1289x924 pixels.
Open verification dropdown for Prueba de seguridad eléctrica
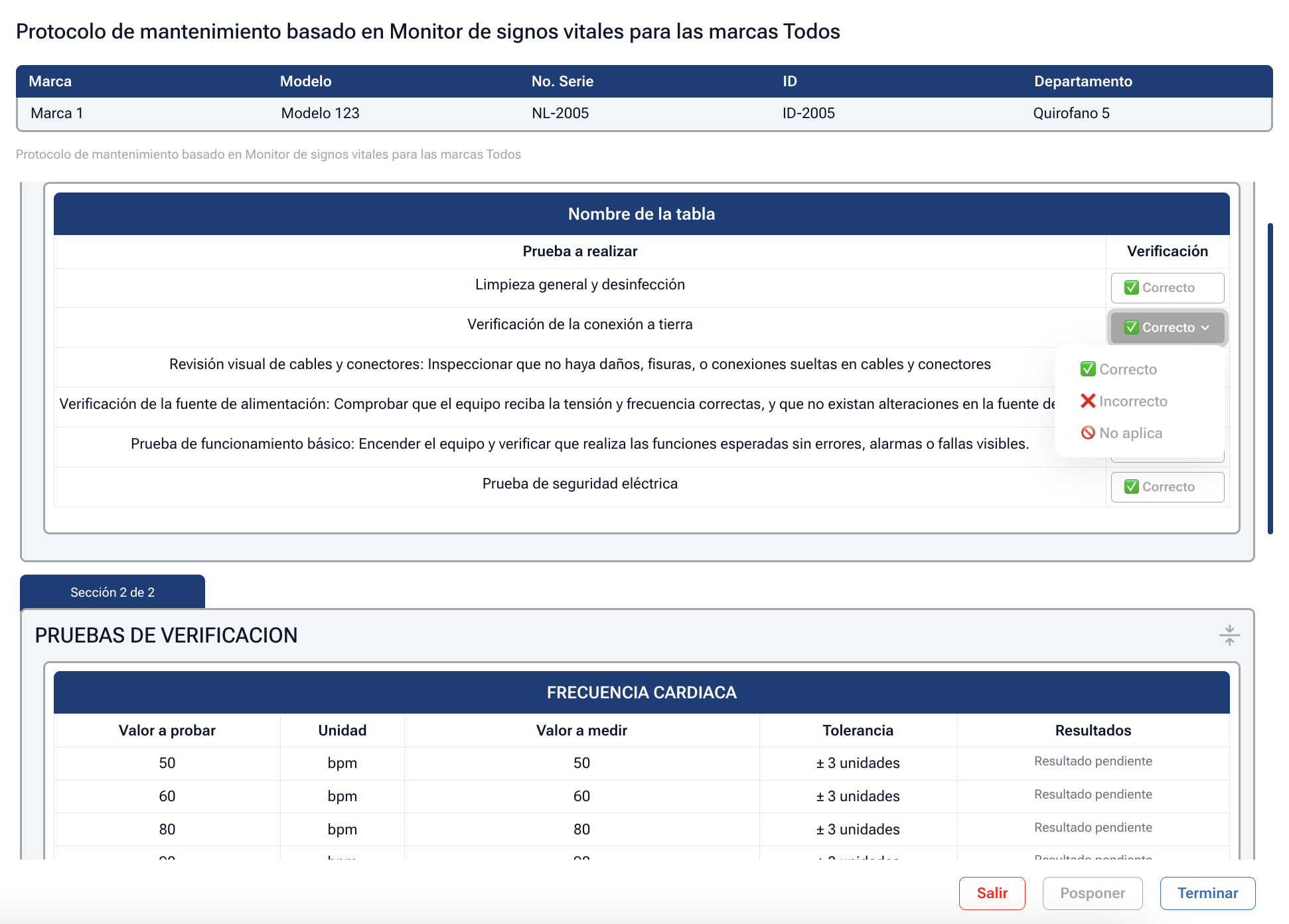click(1167, 487)
